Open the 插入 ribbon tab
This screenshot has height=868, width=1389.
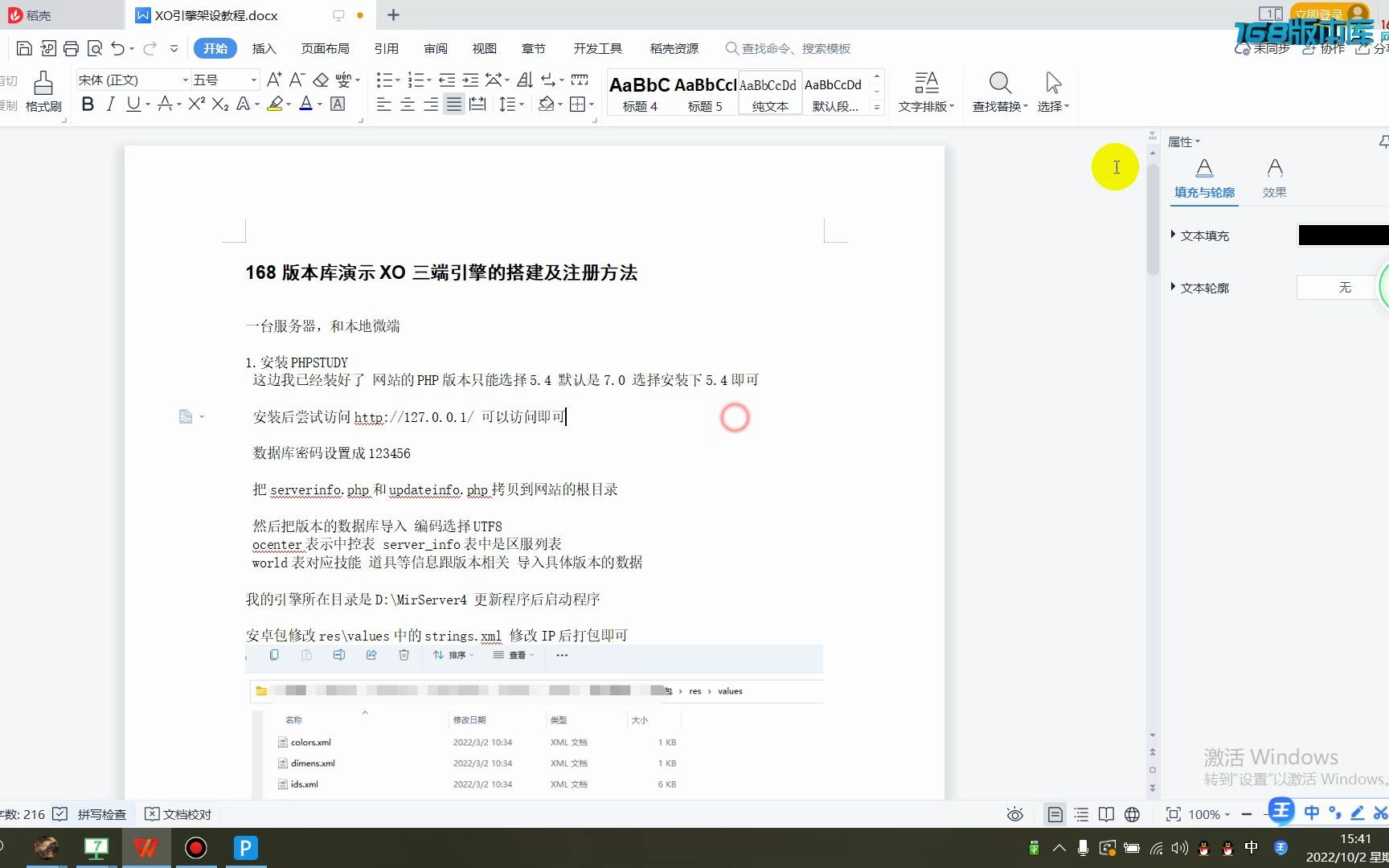point(264,48)
